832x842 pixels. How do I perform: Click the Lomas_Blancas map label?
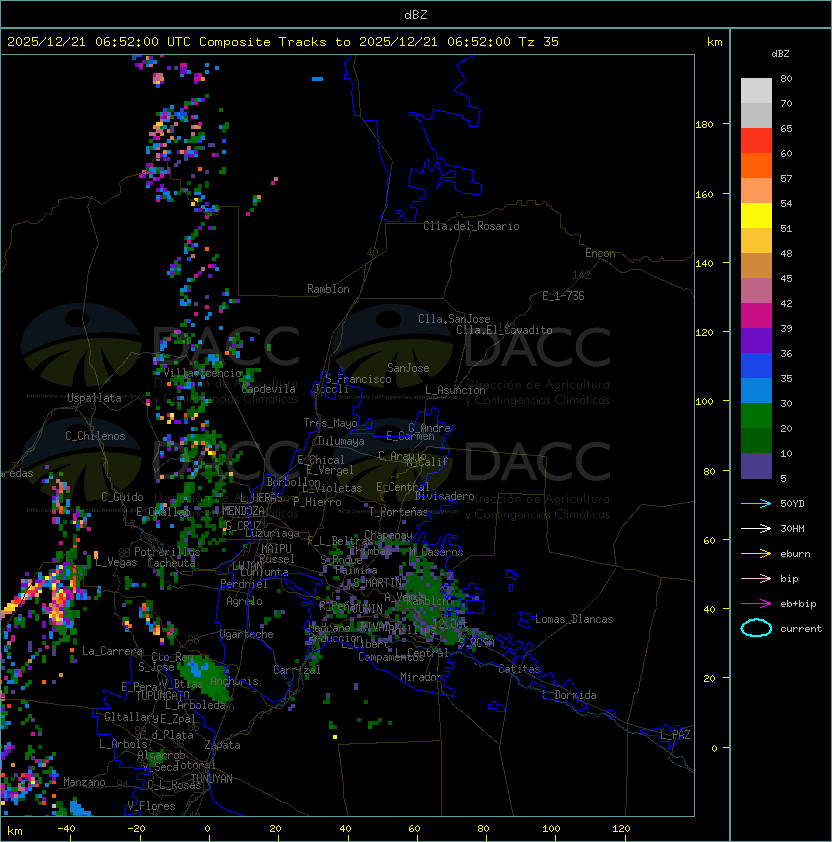(x=574, y=619)
